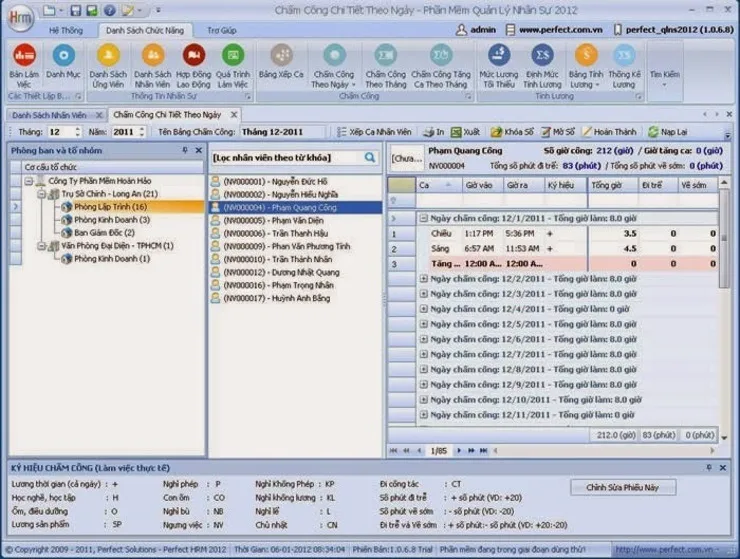Expand the 12/2/2011 attendance group
This screenshot has width=740, height=559.
click(423, 279)
